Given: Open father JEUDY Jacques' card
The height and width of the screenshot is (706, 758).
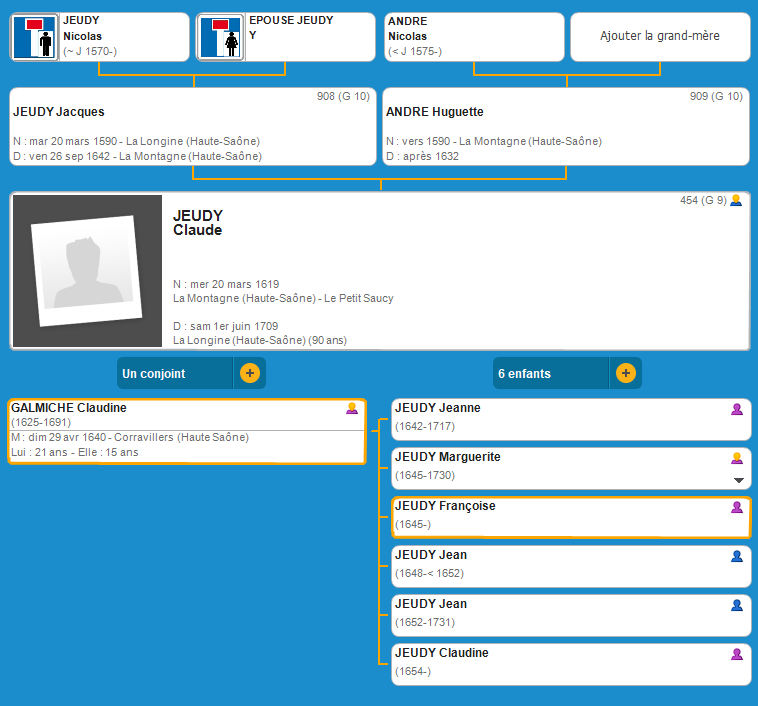Looking at the screenshot, I should (190, 127).
